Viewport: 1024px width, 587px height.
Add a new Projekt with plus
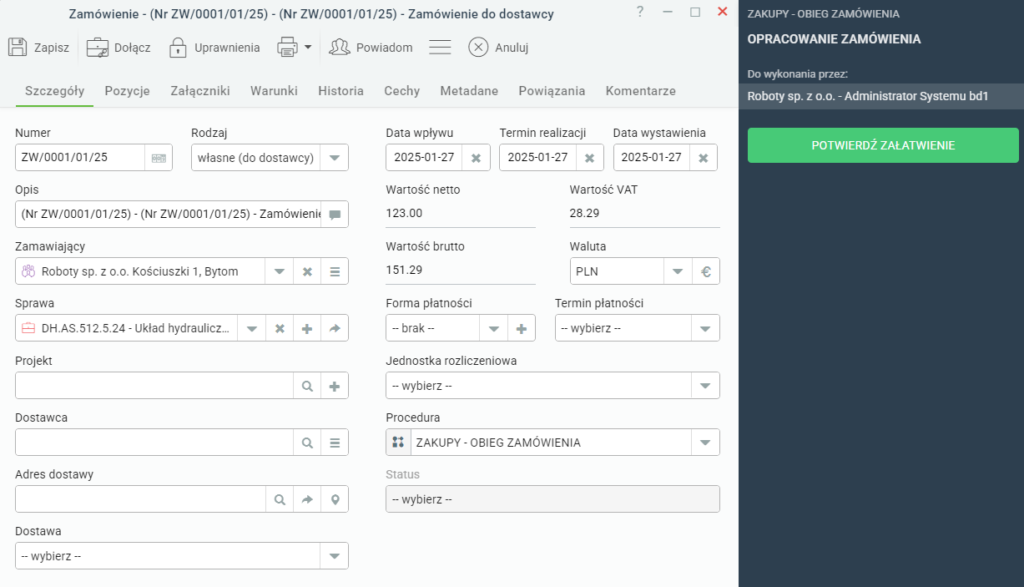click(x=334, y=386)
